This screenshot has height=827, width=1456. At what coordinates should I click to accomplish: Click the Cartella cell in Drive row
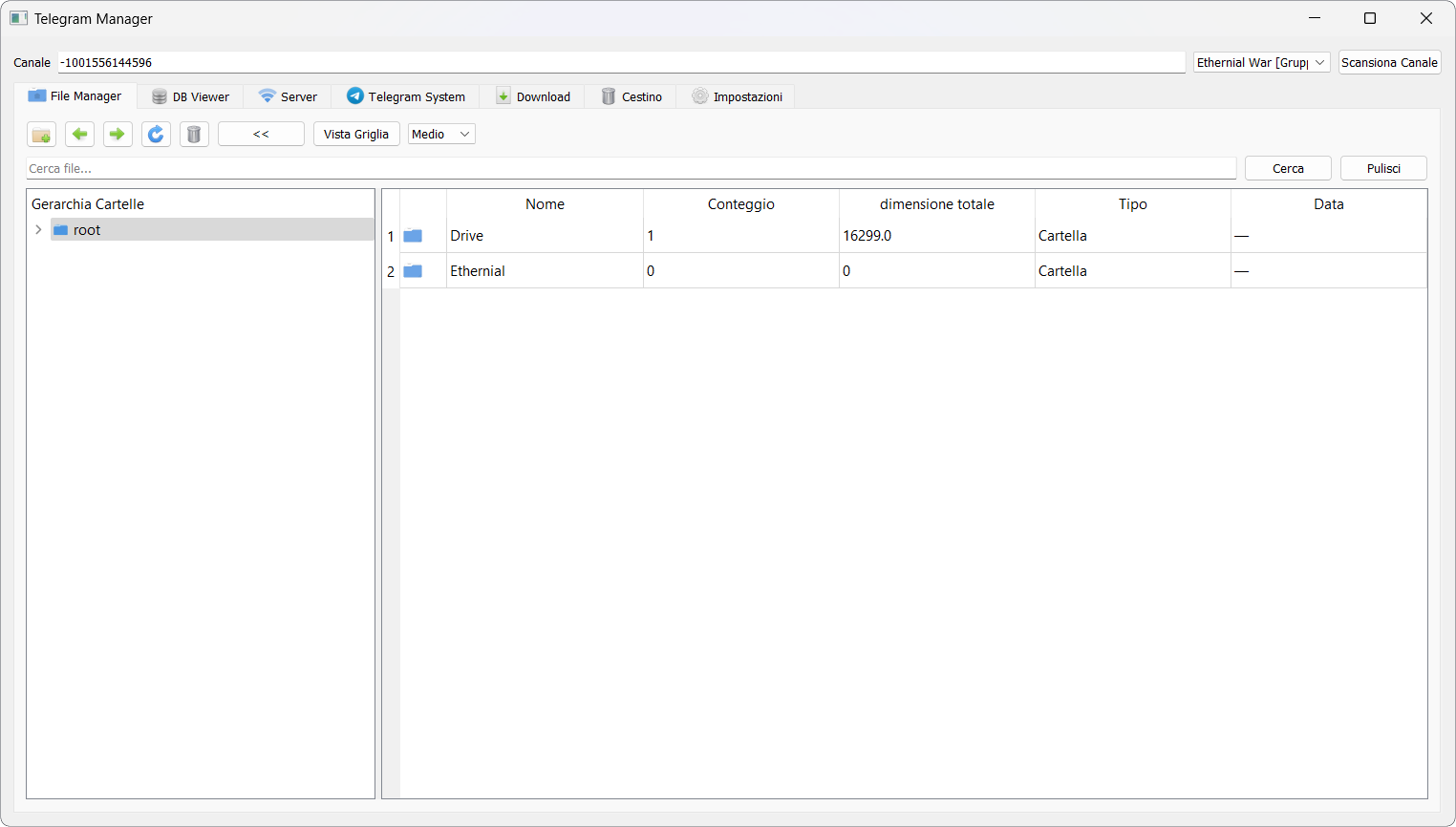(x=1133, y=236)
